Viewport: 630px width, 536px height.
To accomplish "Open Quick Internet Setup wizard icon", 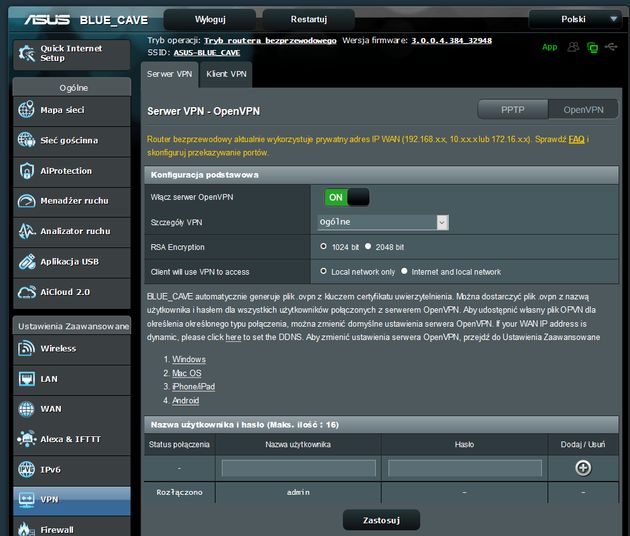I will [27, 53].
